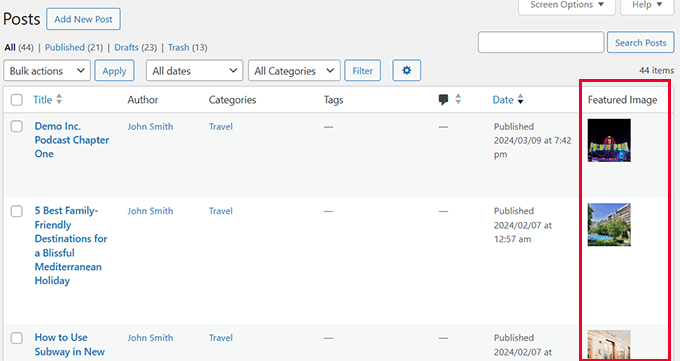
Task: Click John Smith author of Subway post
Action: click(150, 338)
